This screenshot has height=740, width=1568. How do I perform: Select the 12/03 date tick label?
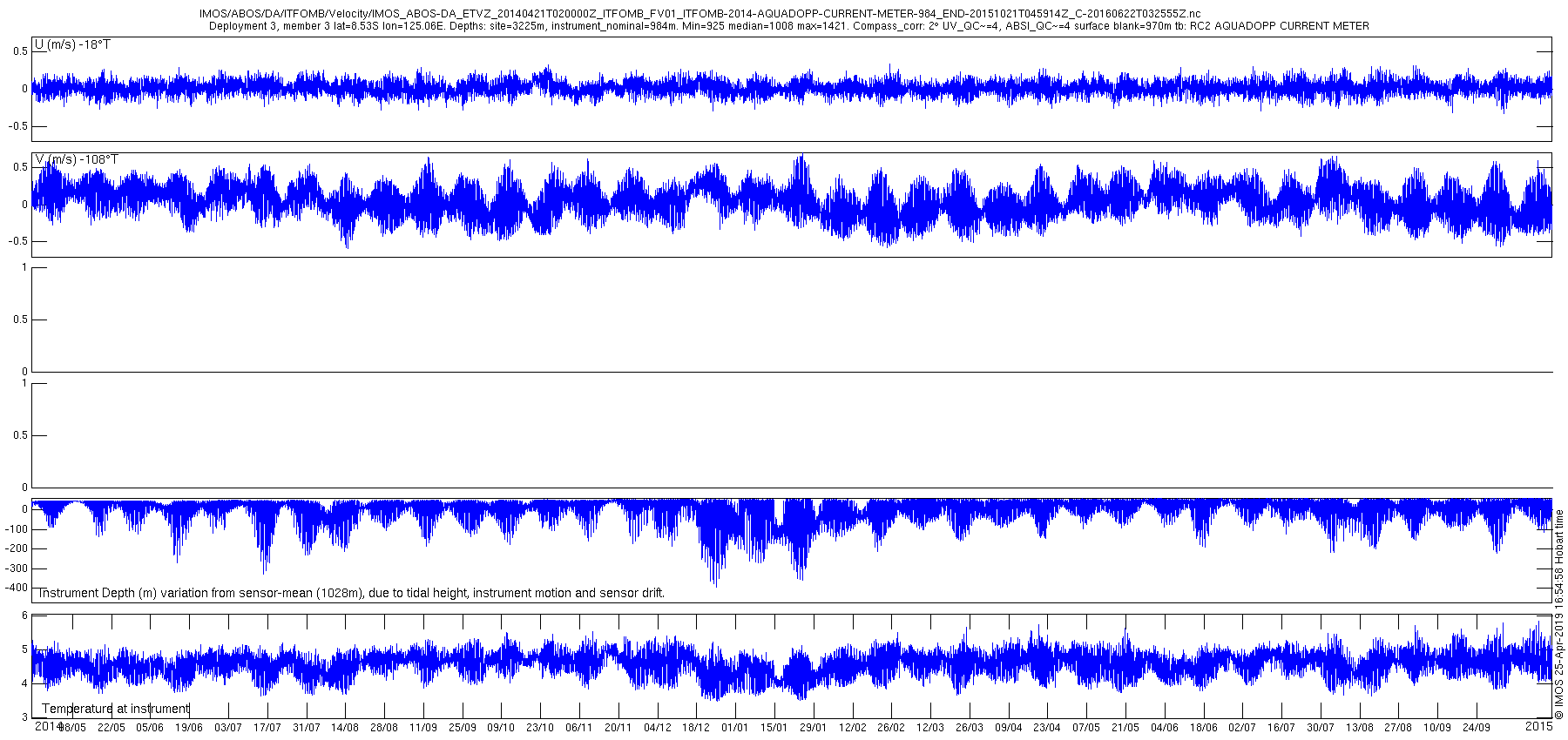(x=930, y=728)
